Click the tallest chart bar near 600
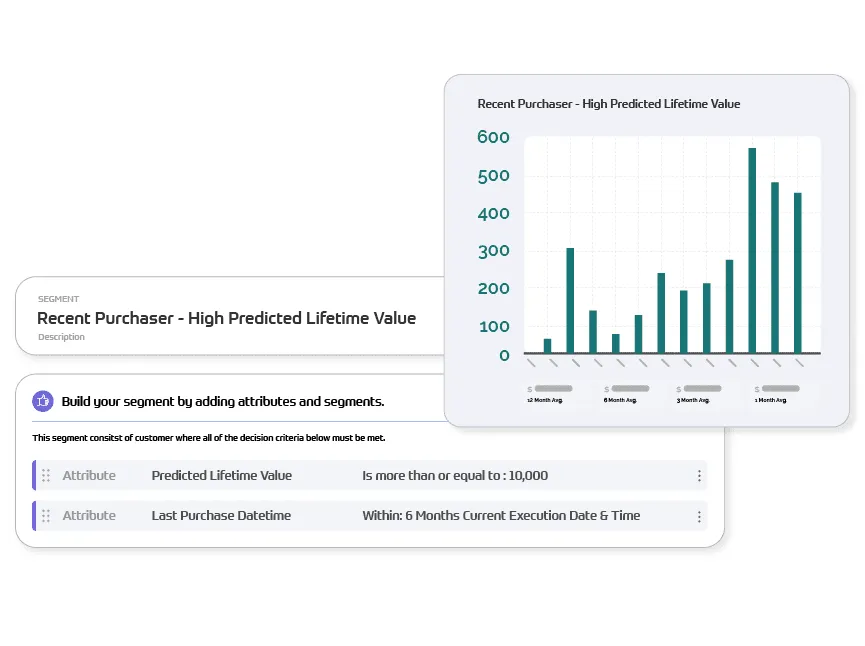Image resolution: width=865 pixels, height=646 pixels. 752,250
